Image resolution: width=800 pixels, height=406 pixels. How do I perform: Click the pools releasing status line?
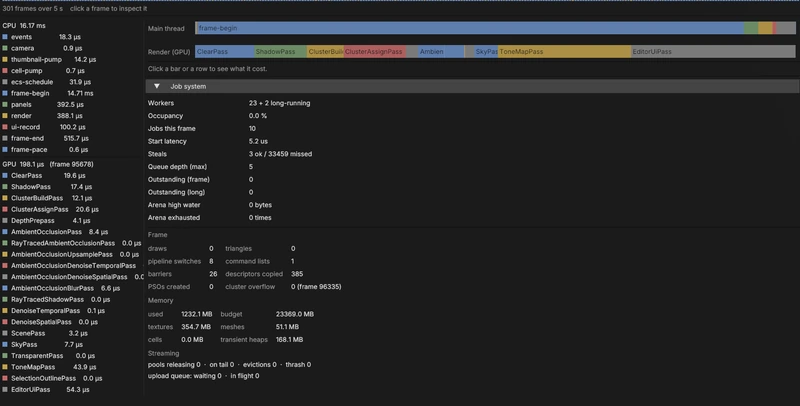point(230,365)
